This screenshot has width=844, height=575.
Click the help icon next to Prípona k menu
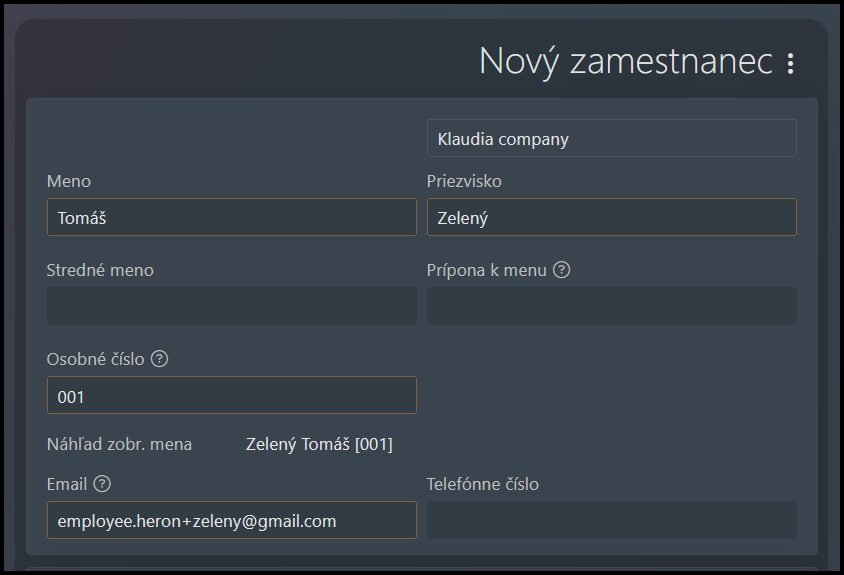[x=561, y=270]
